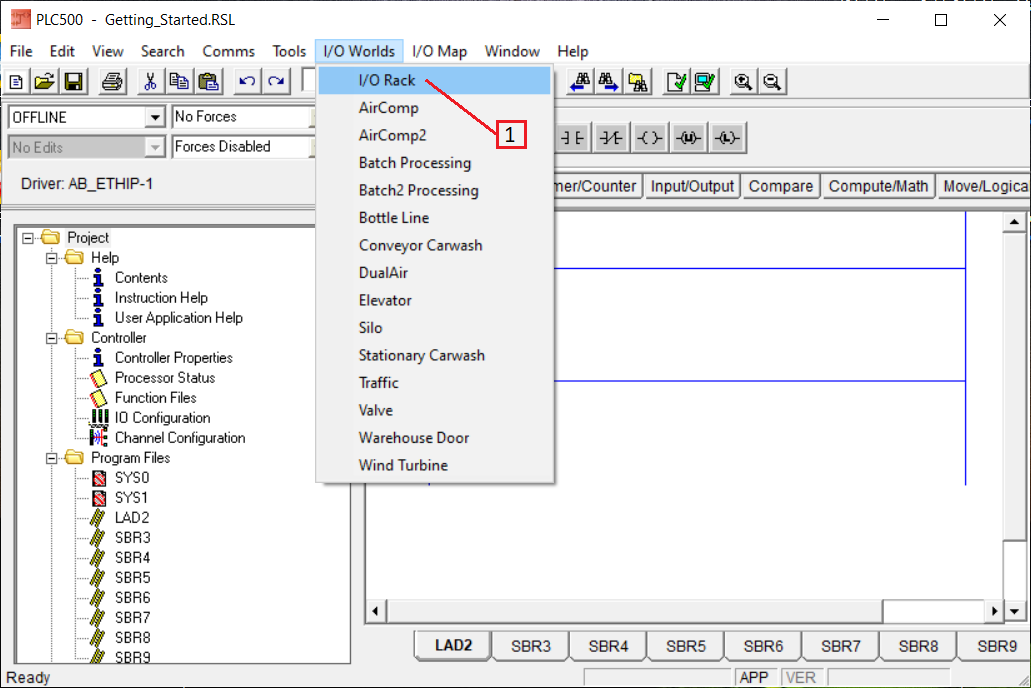Collapse the Project tree node
Image resolution: width=1031 pixels, height=688 pixels.
pyautogui.click(x=28, y=237)
